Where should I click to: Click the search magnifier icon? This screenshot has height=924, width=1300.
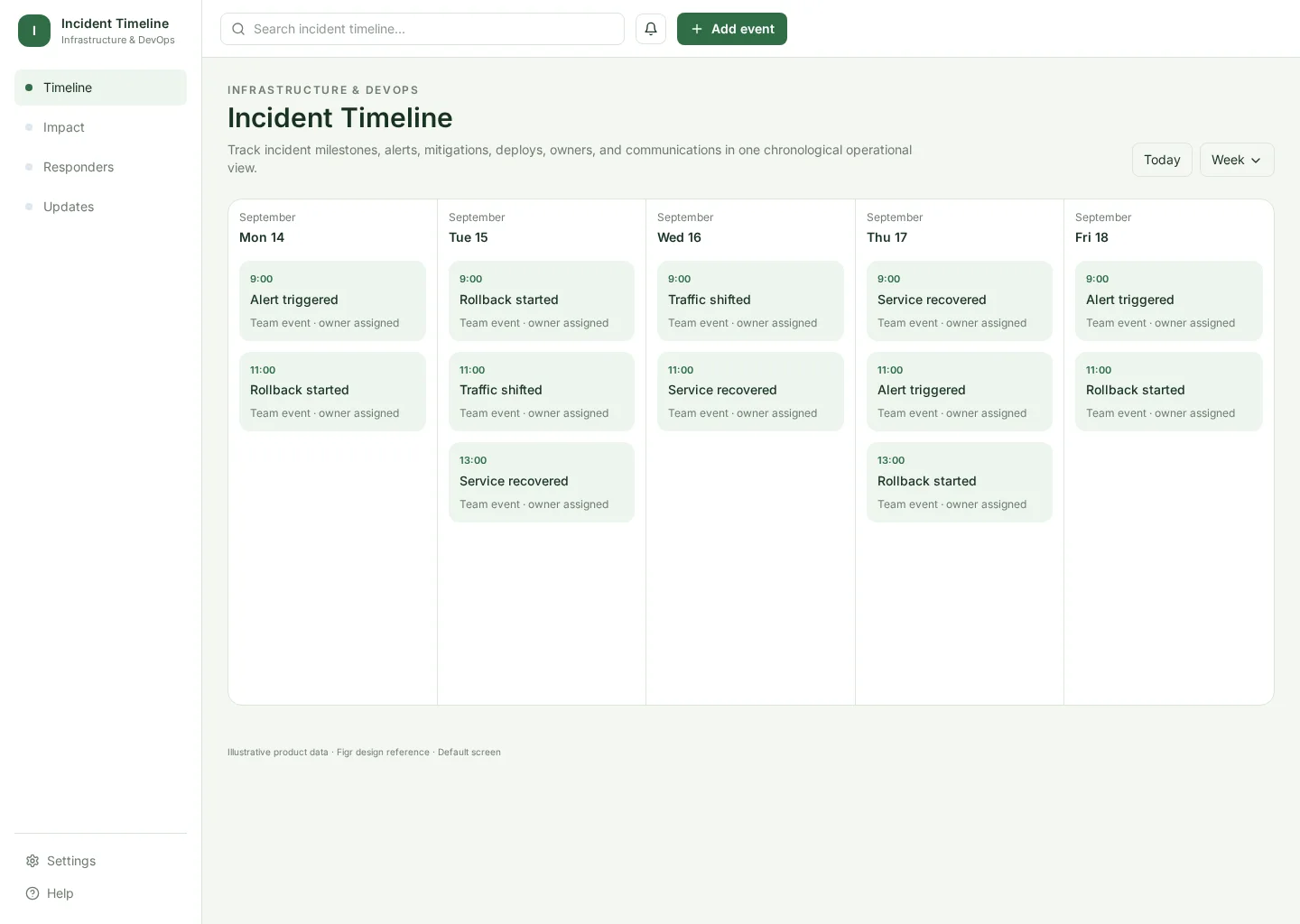238,29
